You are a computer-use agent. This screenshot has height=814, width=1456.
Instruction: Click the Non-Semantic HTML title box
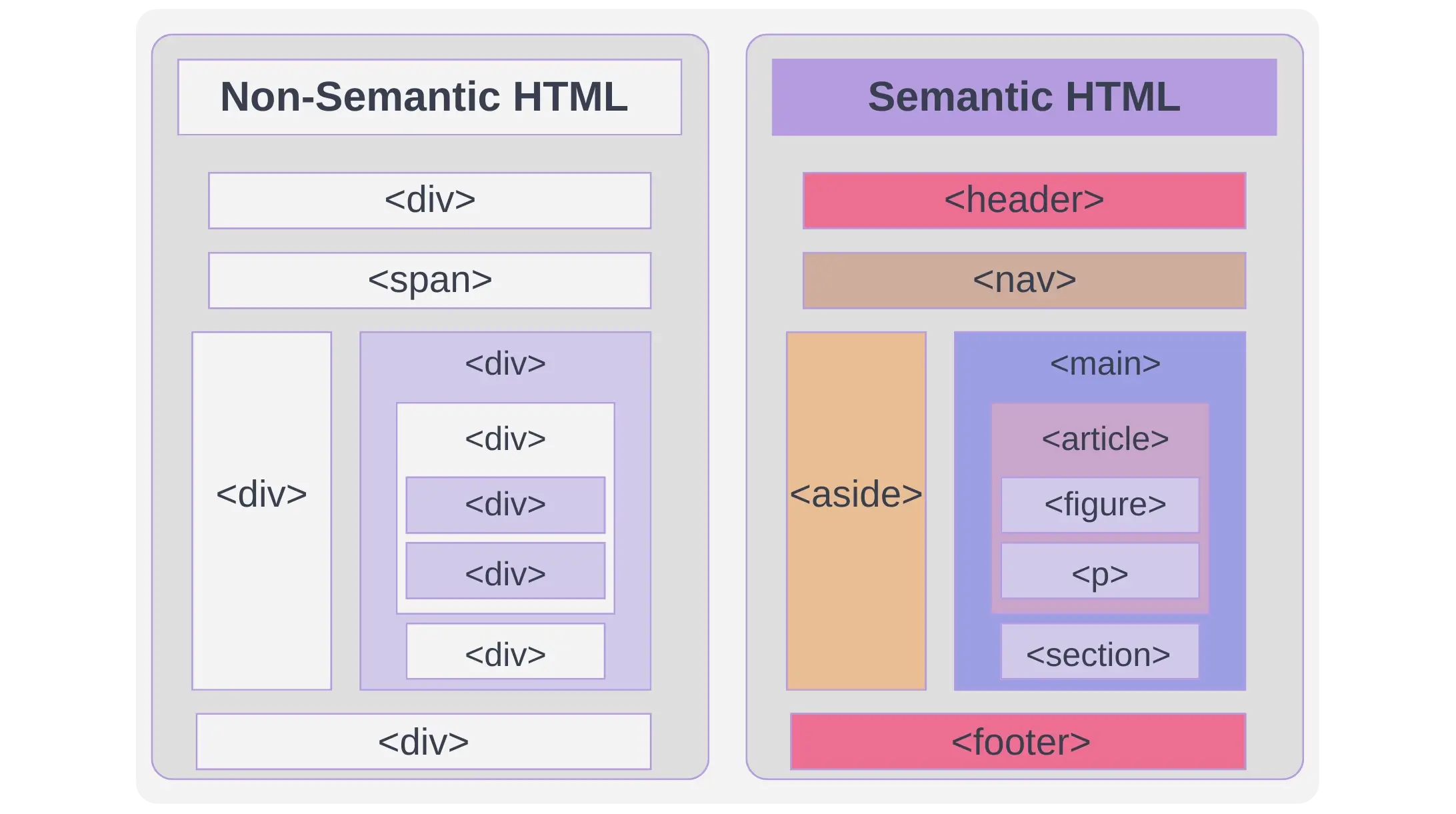[429, 97]
